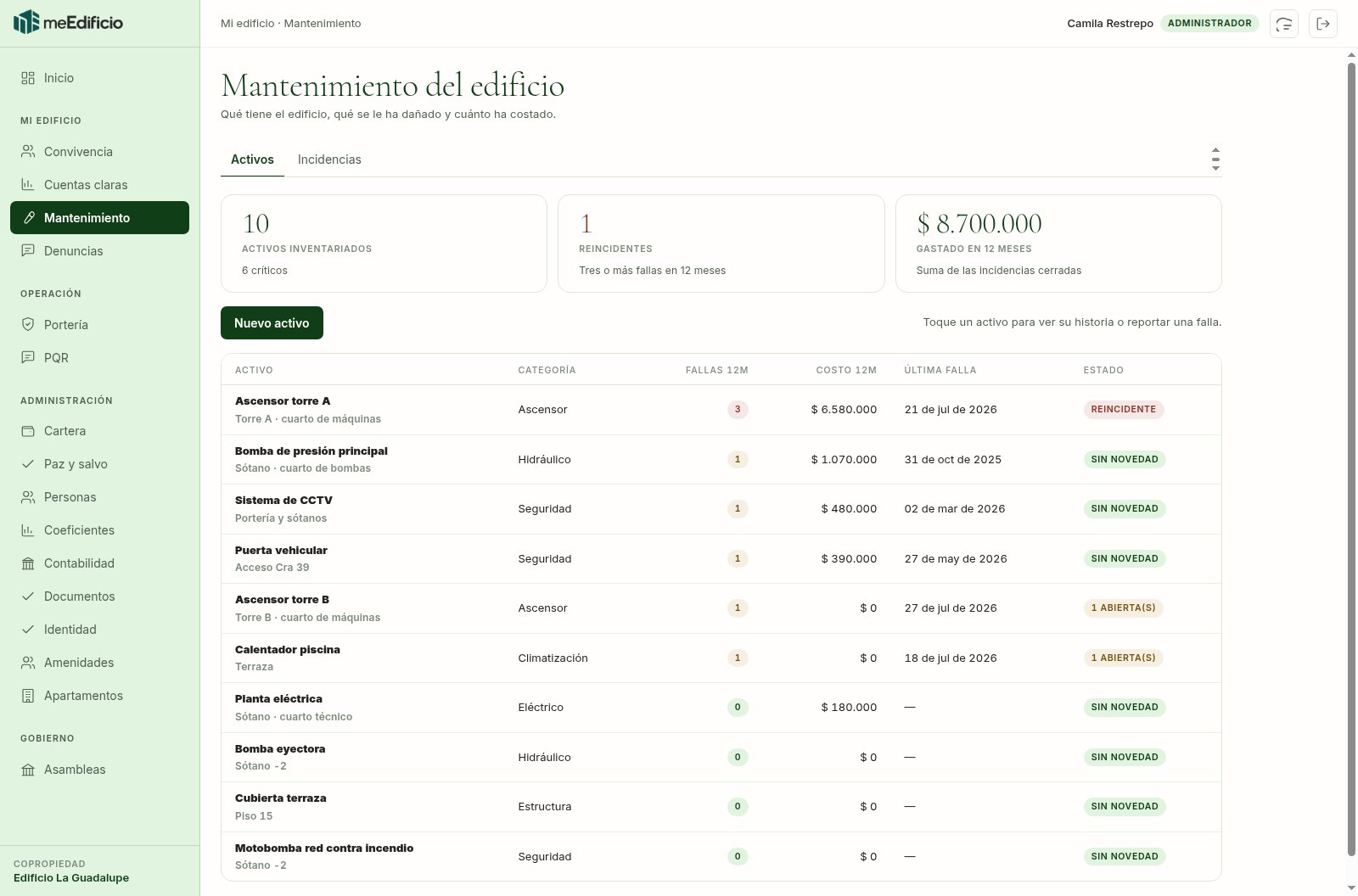
Task: Open the Ascensor torre A asset row
Action: click(721, 410)
